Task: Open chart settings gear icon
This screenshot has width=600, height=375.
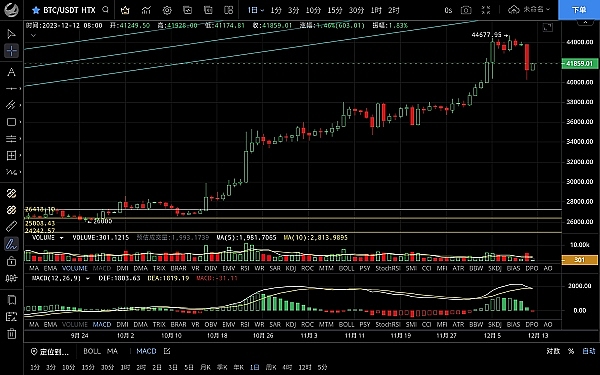Action: point(167,10)
